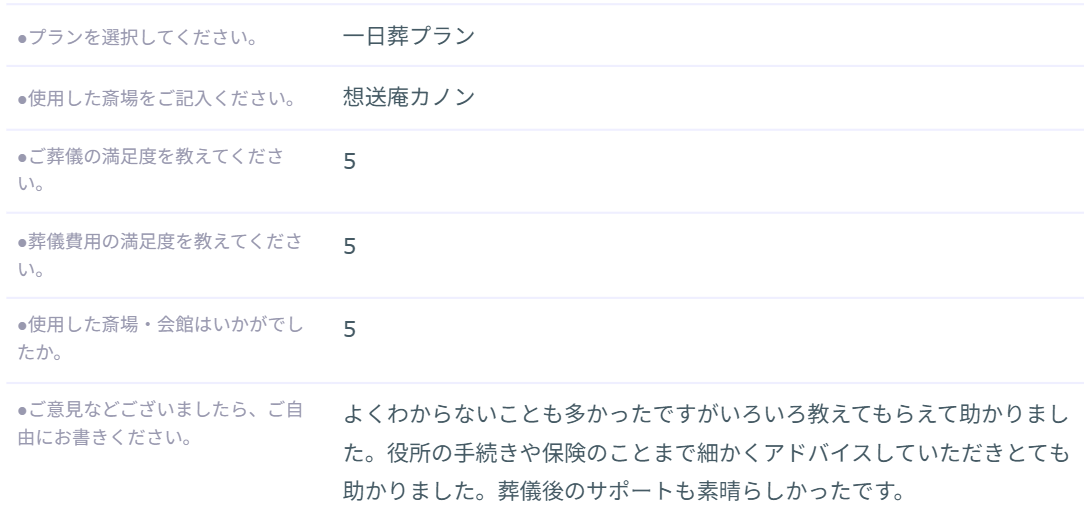The image size is (1084, 512).
Task: Click the bullet before '使用した斎場をご記入ください'
Action: 22,102
